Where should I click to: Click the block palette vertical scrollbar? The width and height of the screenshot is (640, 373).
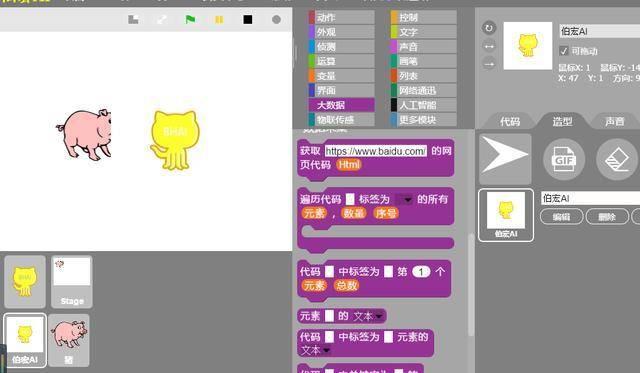pos(471,284)
